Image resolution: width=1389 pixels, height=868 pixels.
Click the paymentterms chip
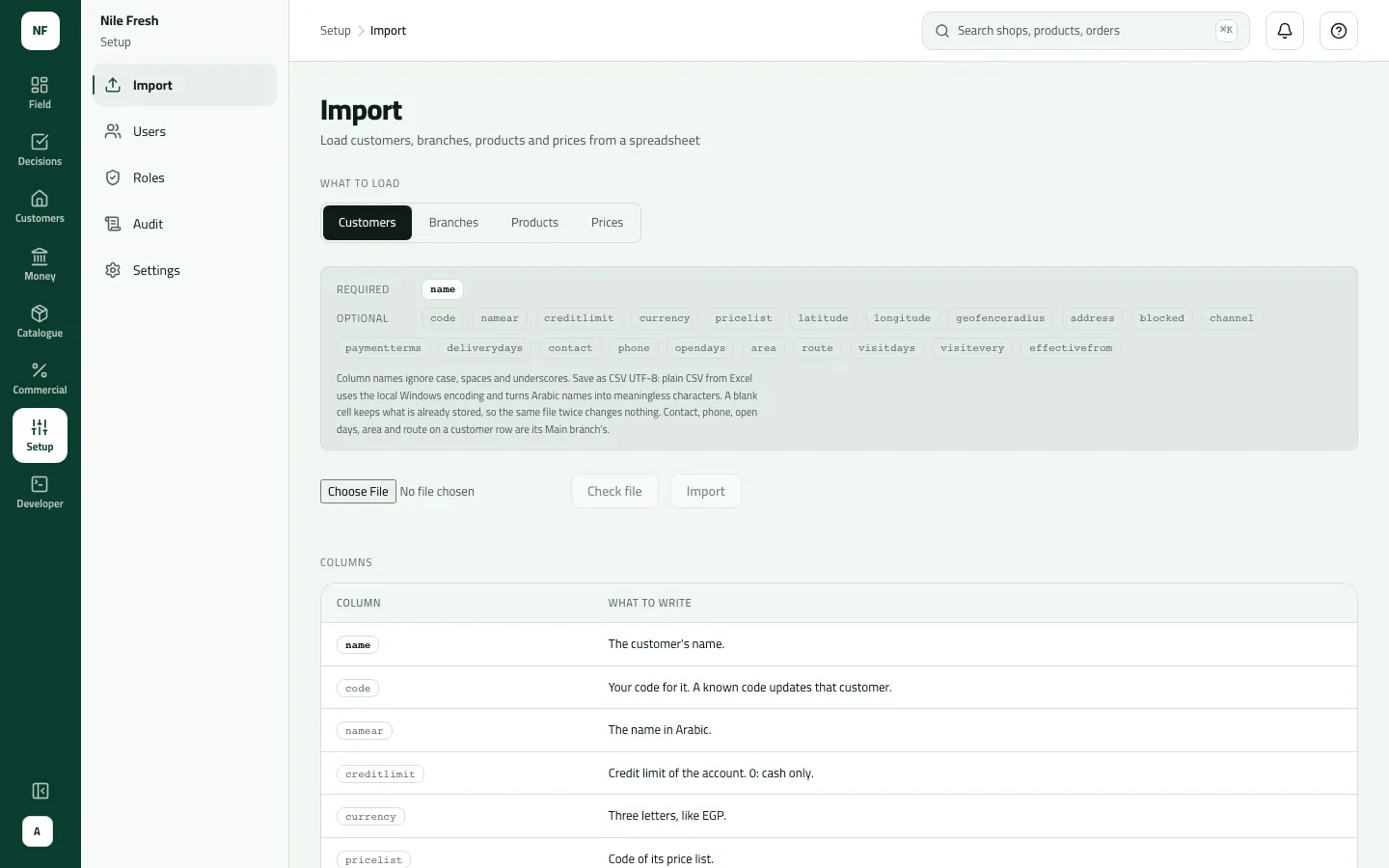point(383,348)
